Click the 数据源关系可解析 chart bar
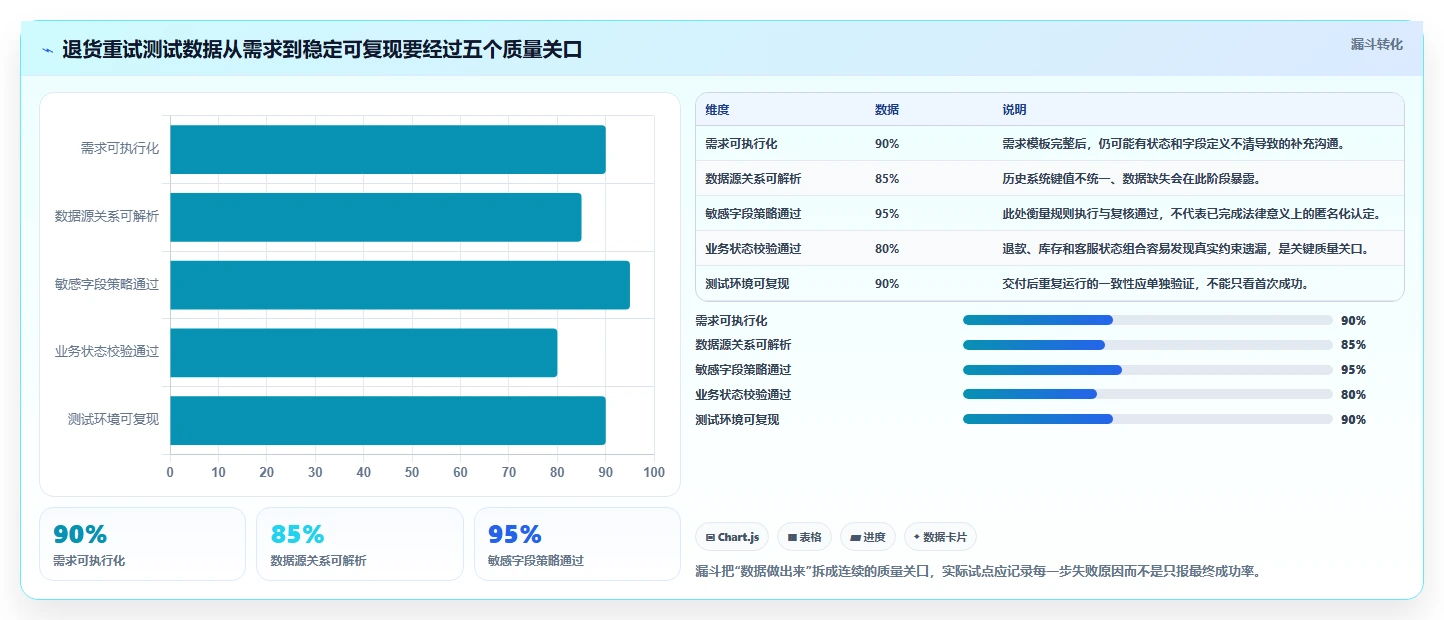Viewport: 1444px width, 620px height. tap(376, 217)
